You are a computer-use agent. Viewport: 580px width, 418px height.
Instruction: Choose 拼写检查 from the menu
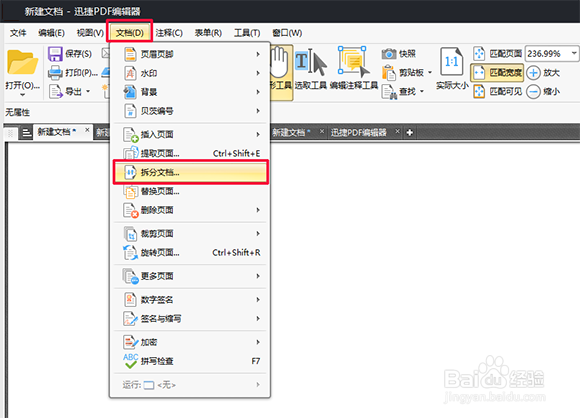(x=191, y=361)
